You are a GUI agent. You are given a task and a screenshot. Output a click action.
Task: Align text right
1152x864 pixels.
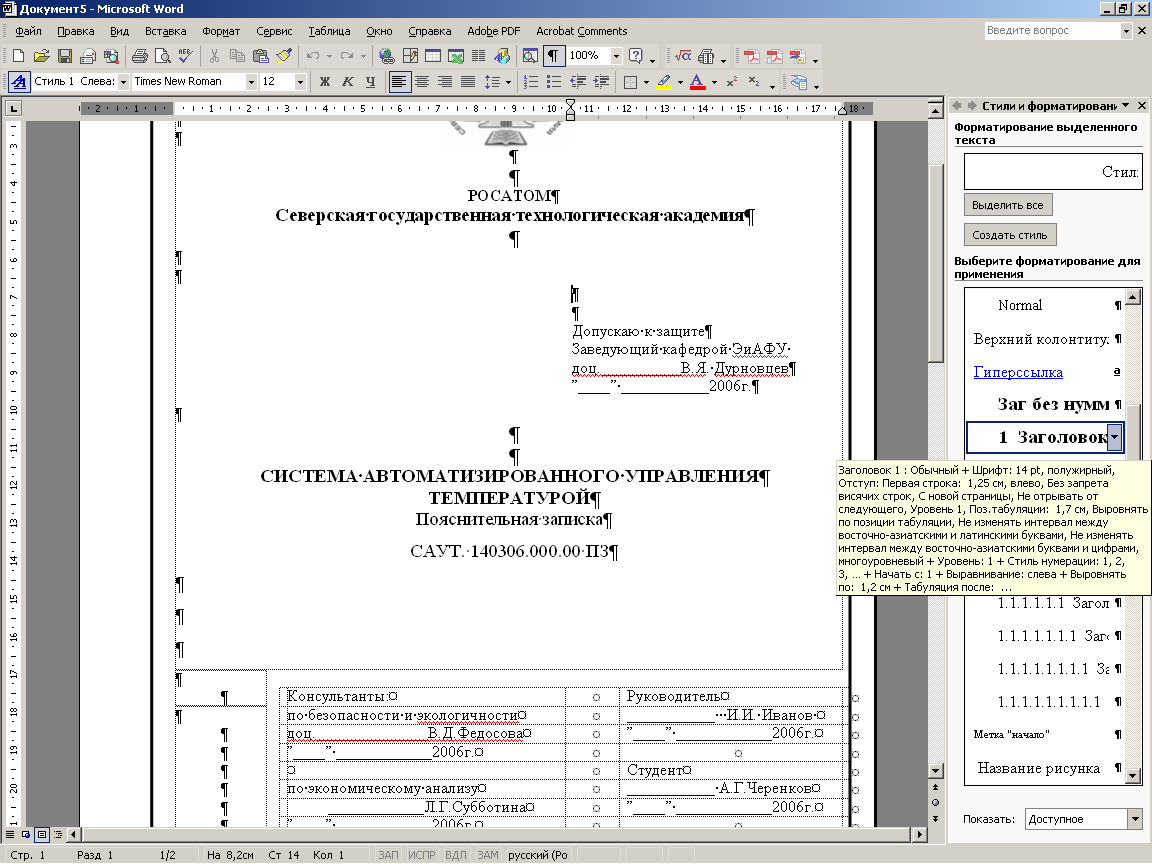444,82
